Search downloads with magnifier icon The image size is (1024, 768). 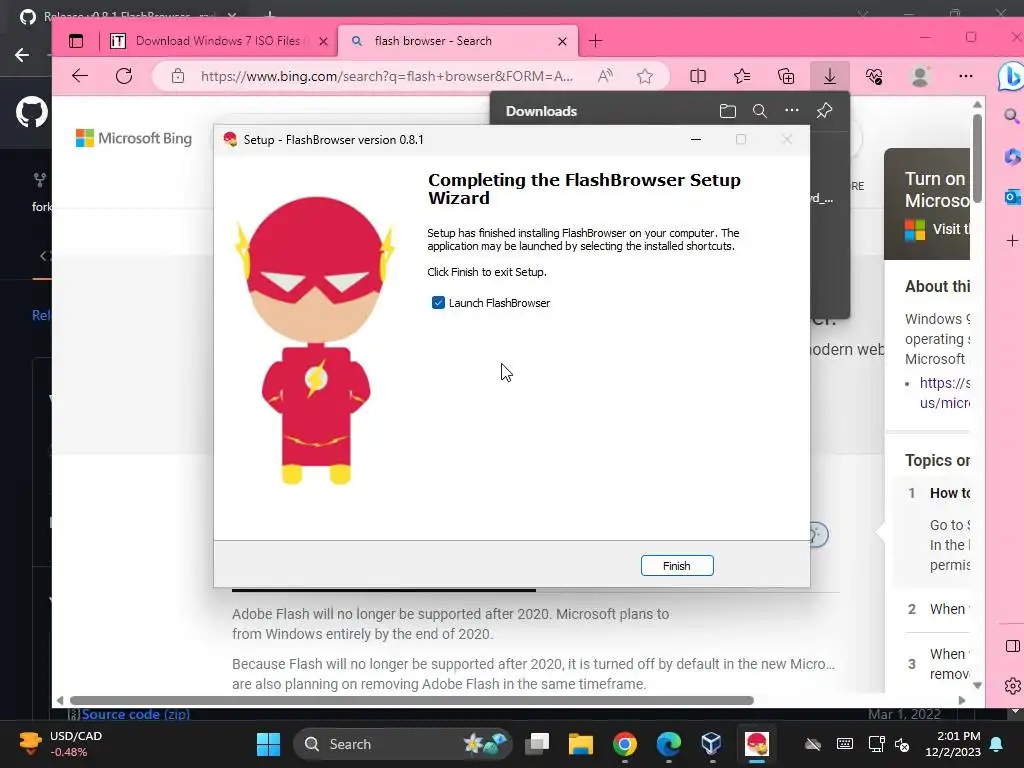point(760,111)
